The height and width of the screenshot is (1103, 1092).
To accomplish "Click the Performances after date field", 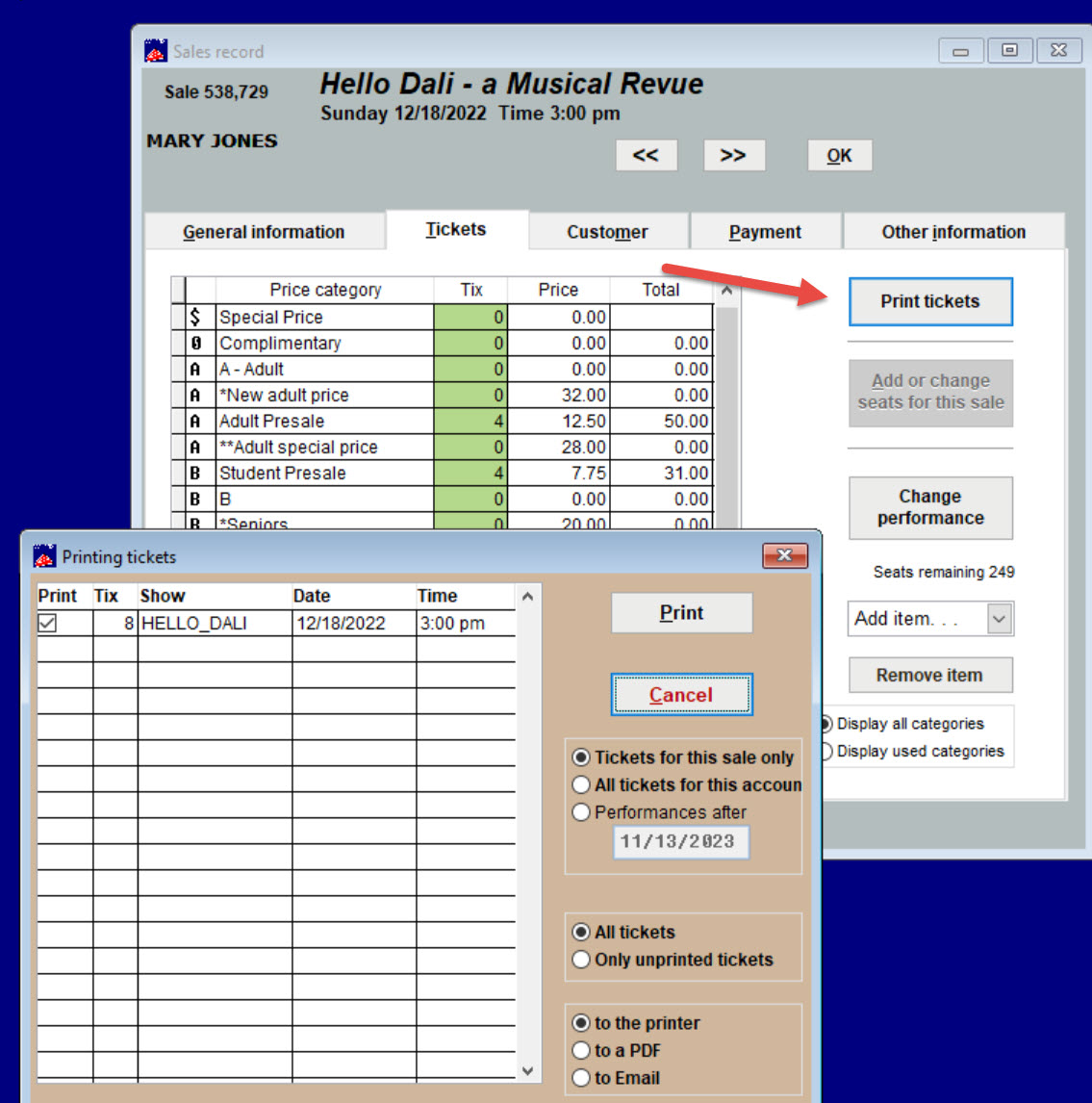I will 679,842.
